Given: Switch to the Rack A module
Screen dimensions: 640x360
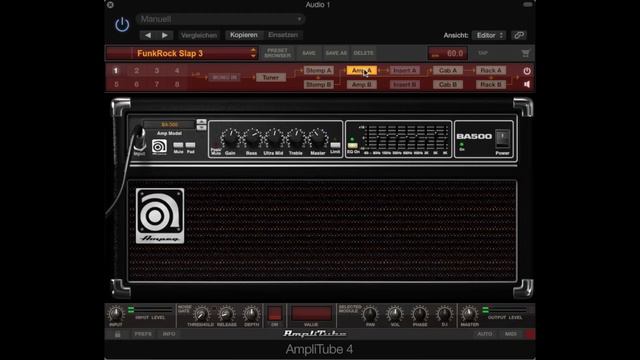Looking at the screenshot, I should (x=491, y=71).
